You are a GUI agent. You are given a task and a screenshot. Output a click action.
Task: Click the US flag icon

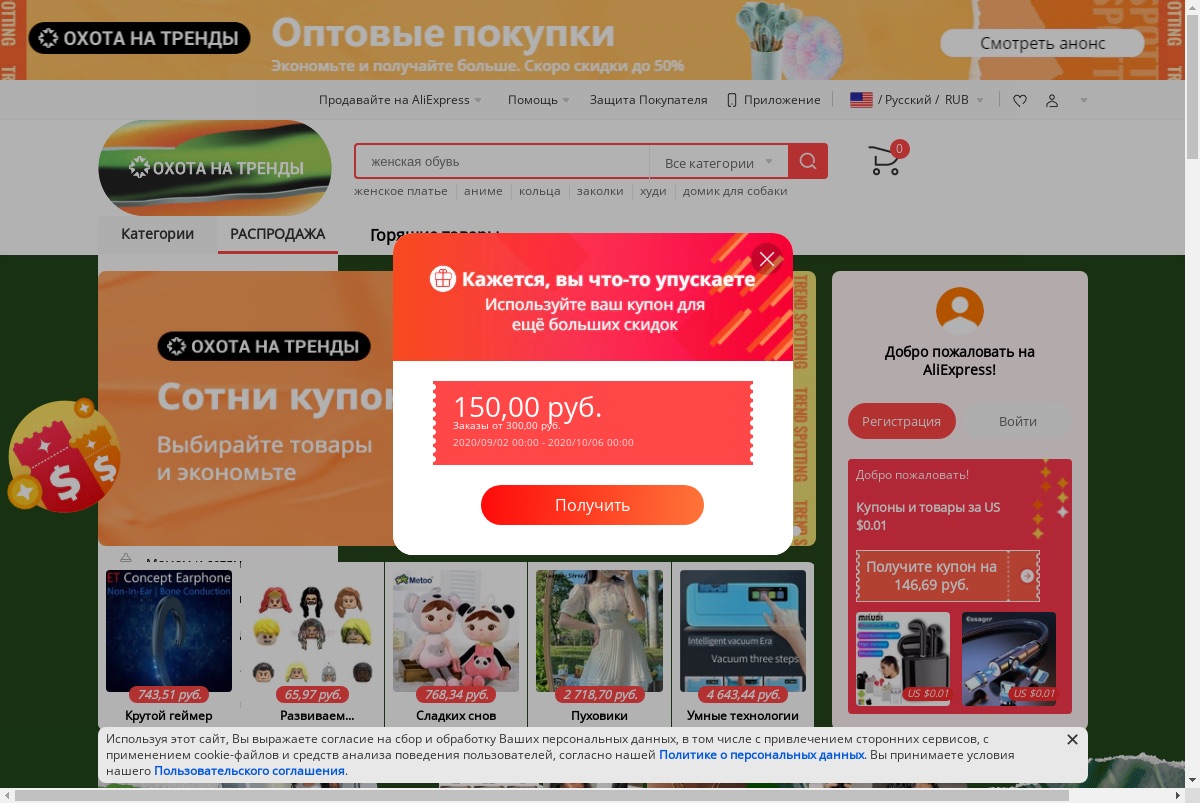tap(861, 100)
